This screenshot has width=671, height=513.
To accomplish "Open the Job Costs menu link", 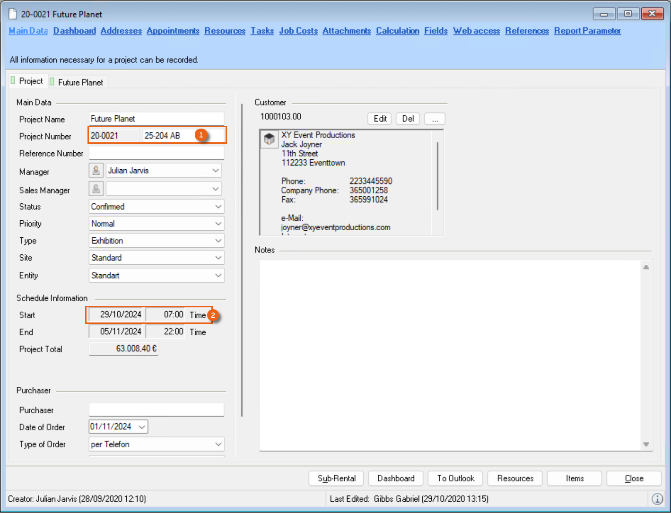I will click(298, 31).
